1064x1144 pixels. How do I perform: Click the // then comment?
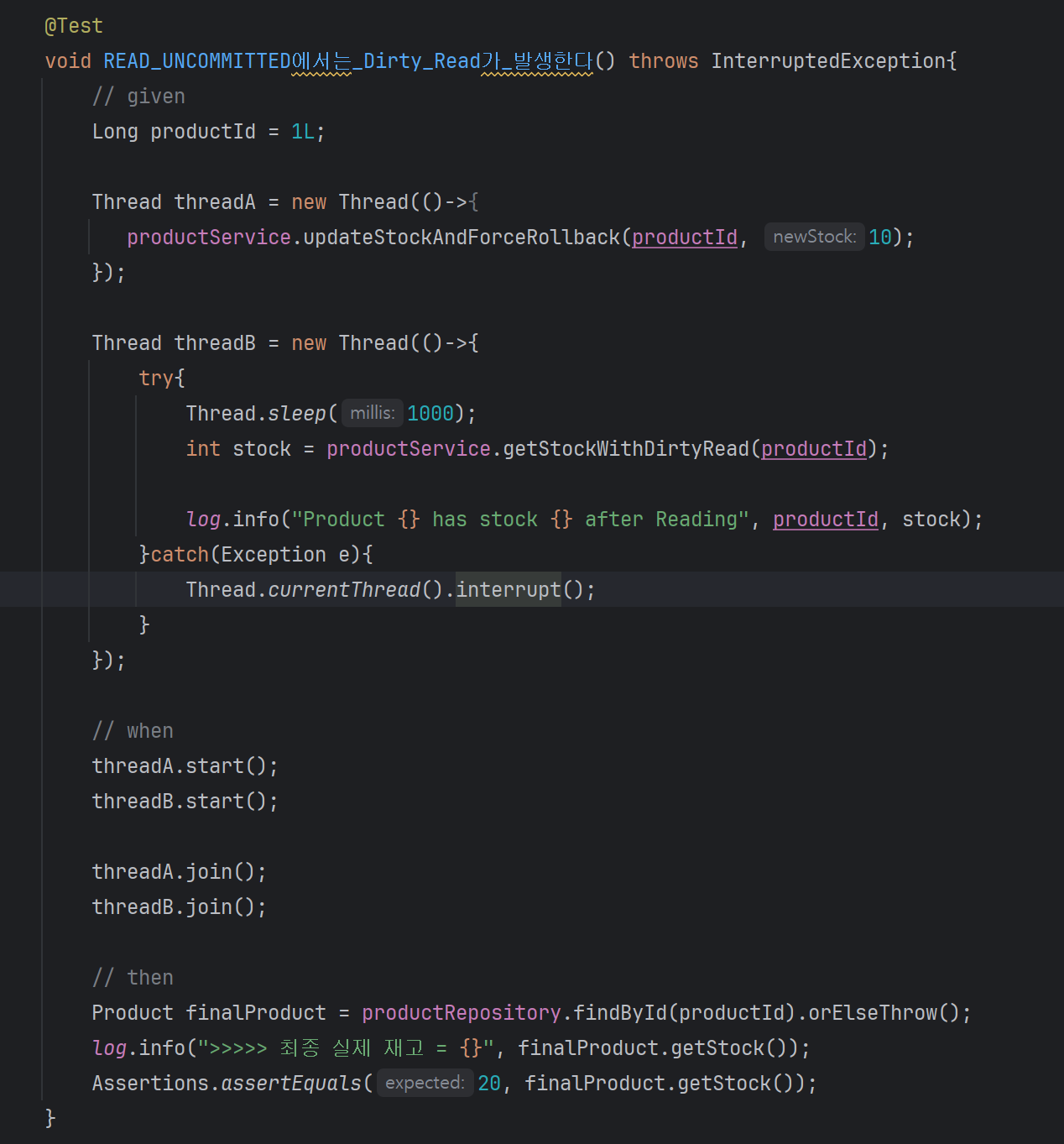coord(133,978)
